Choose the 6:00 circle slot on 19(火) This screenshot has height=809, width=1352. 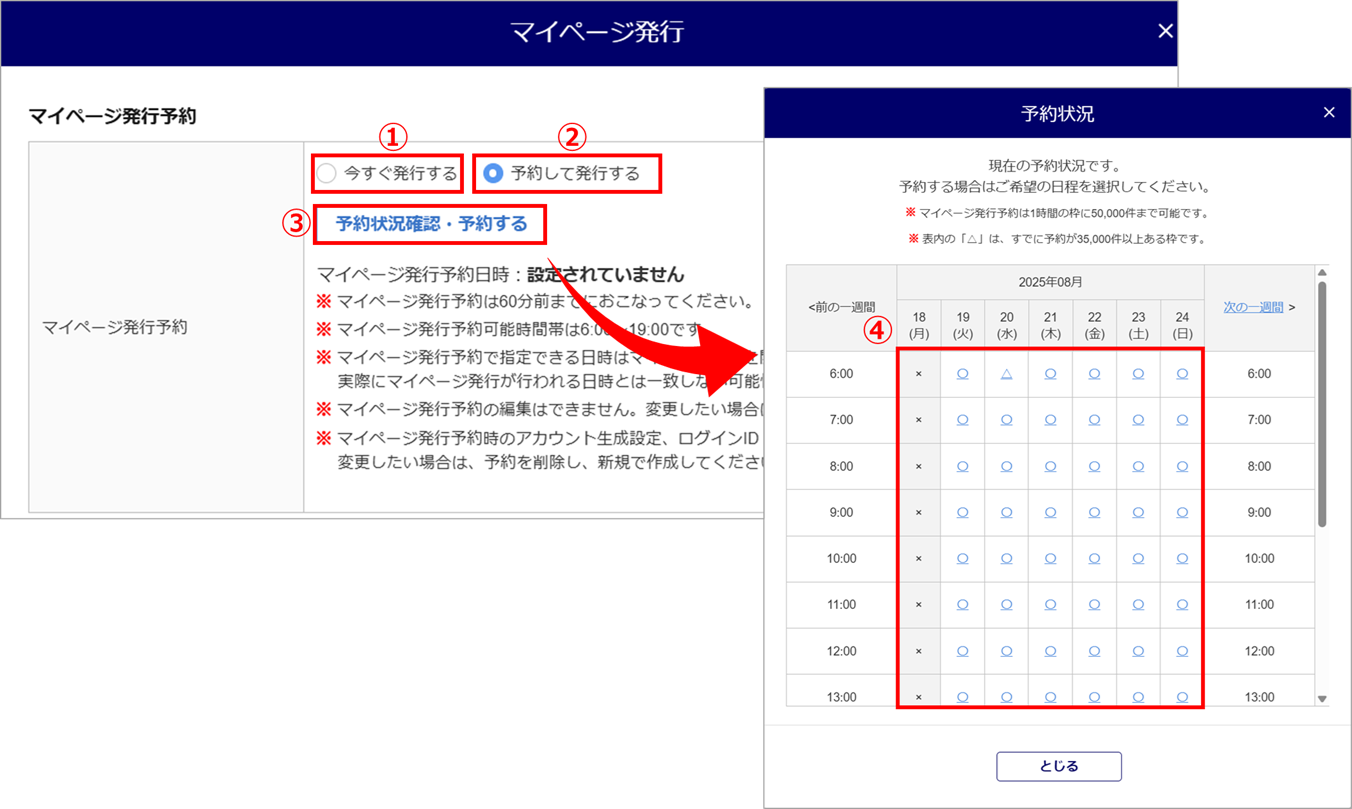pyautogui.click(x=962, y=374)
